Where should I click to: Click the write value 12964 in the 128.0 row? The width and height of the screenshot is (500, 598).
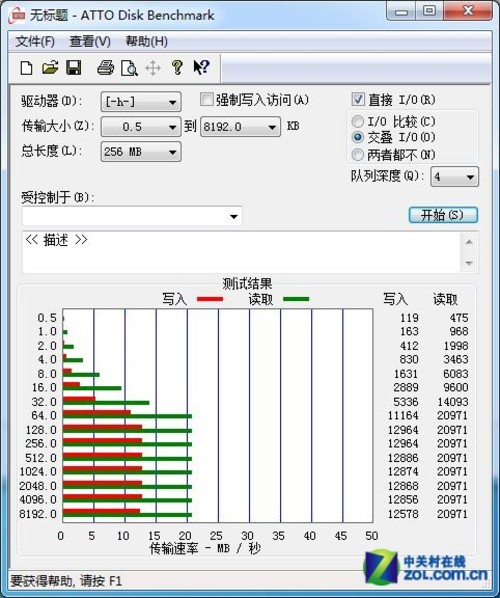403,430
